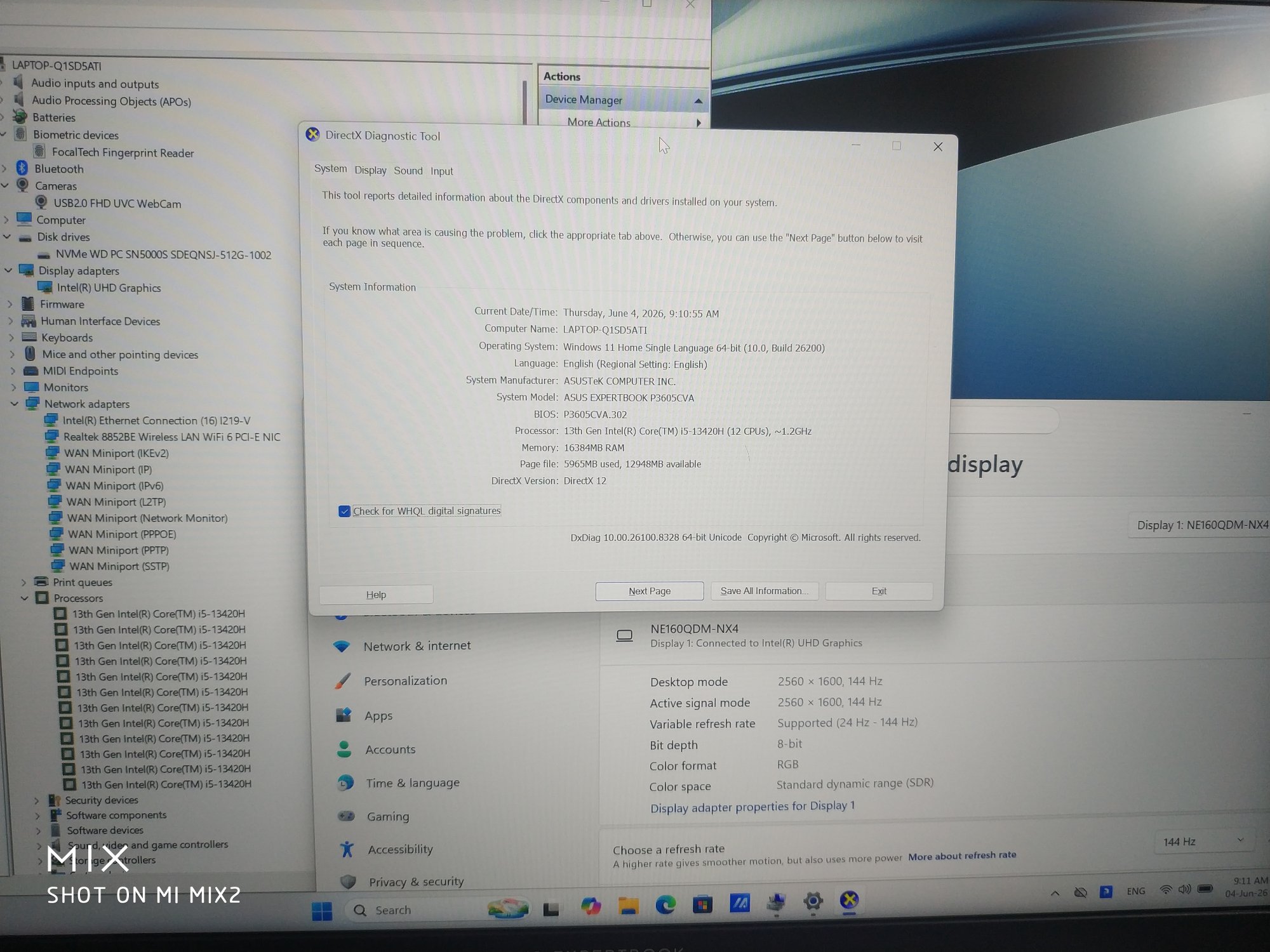1270x952 pixels.
Task: Select the System tab in DxDiag
Action: point(330,169)
